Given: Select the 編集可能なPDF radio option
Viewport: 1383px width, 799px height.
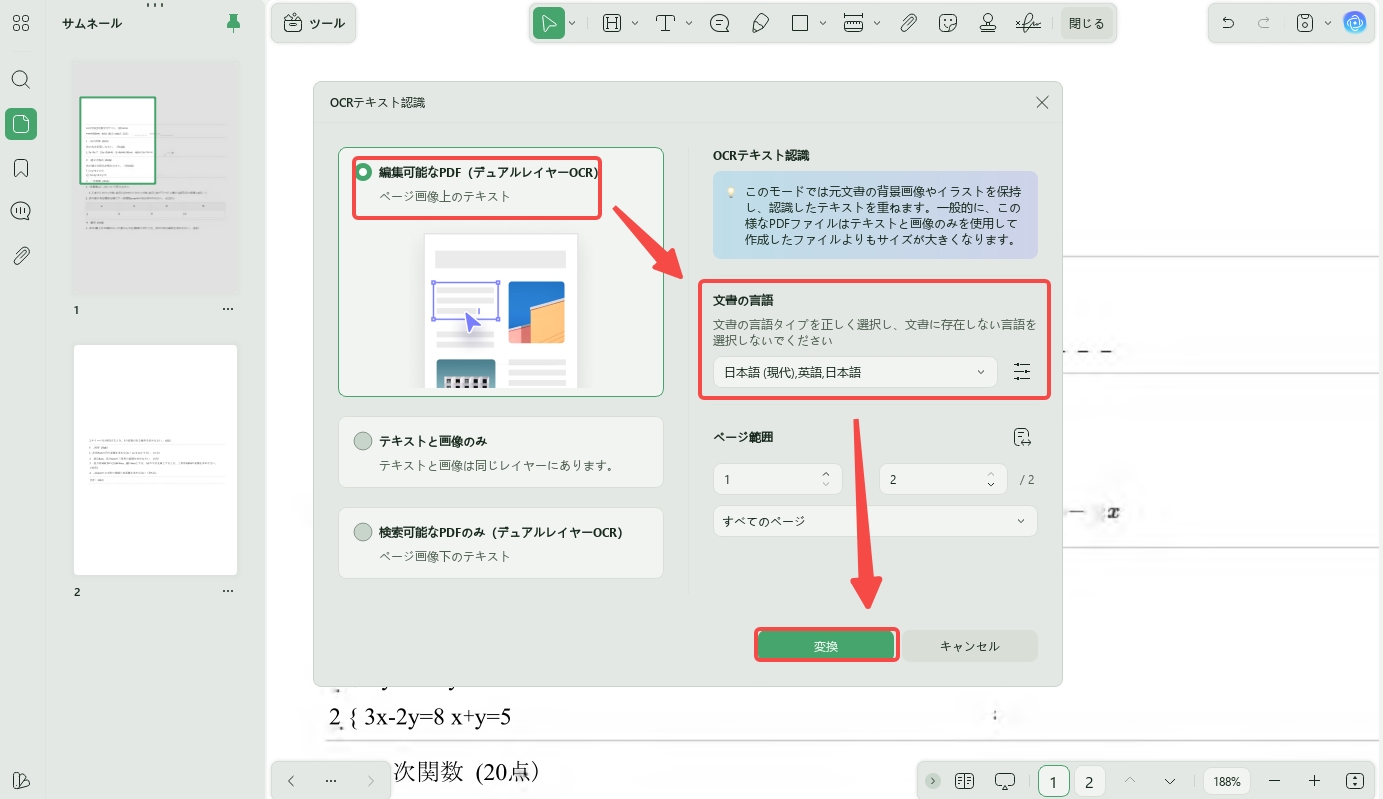Looking at the screenshot, I should (363, 172).
